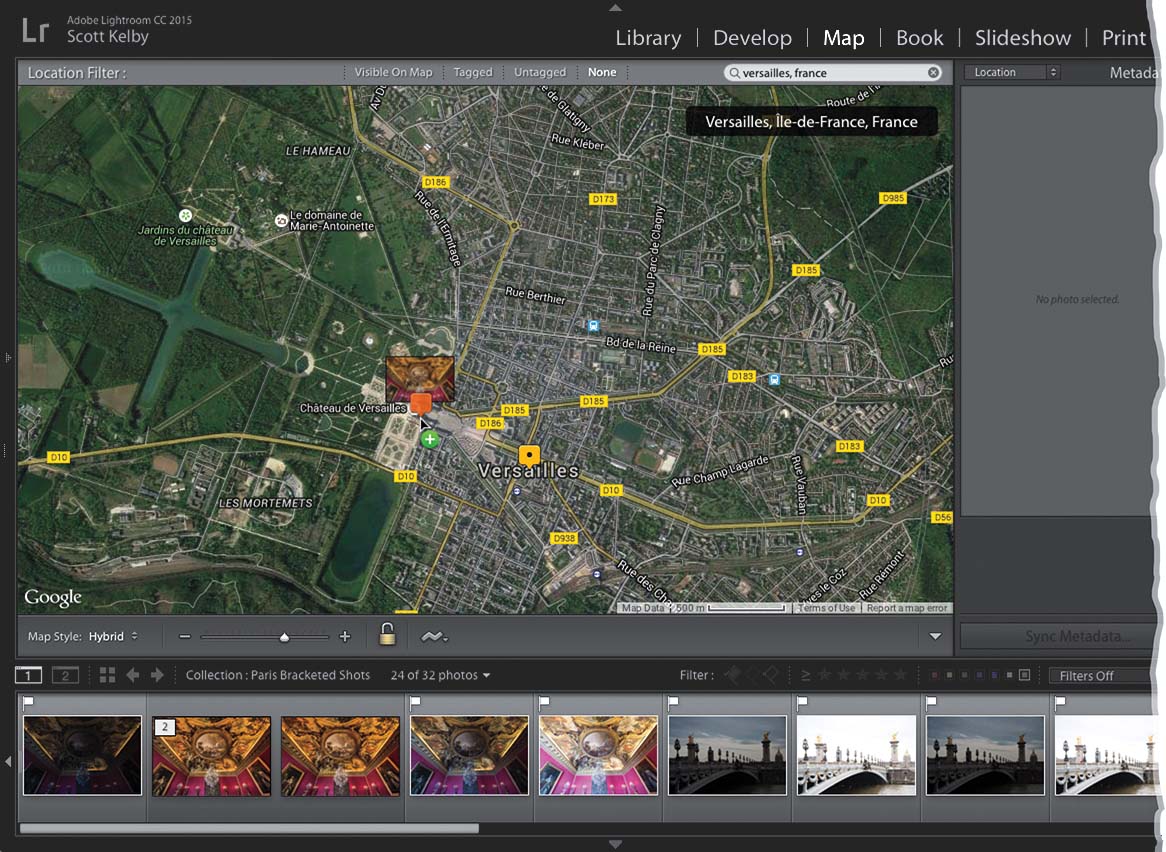Click the orange photo pin at Château de Versailles

coord(421,403)
